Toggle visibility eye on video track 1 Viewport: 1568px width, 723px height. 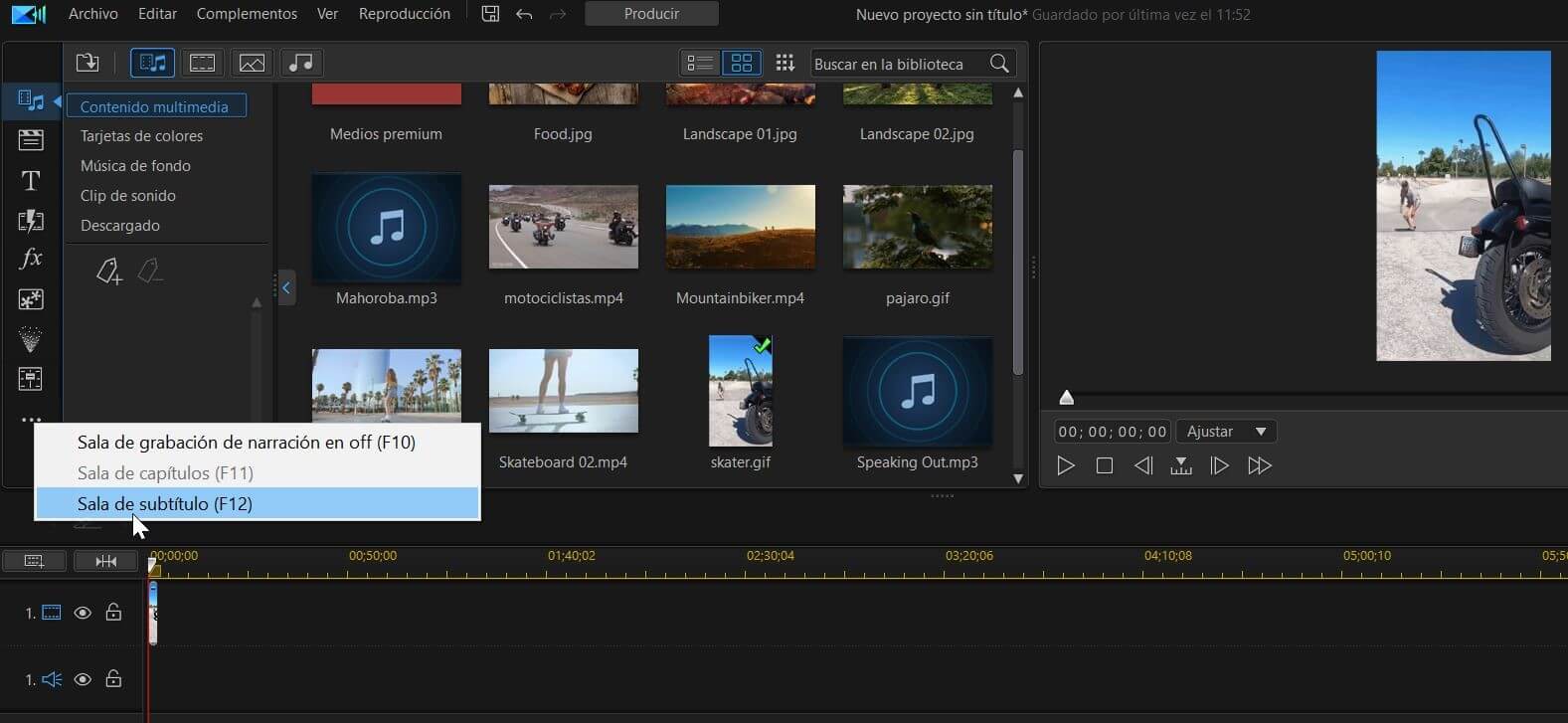click(83, 613)
